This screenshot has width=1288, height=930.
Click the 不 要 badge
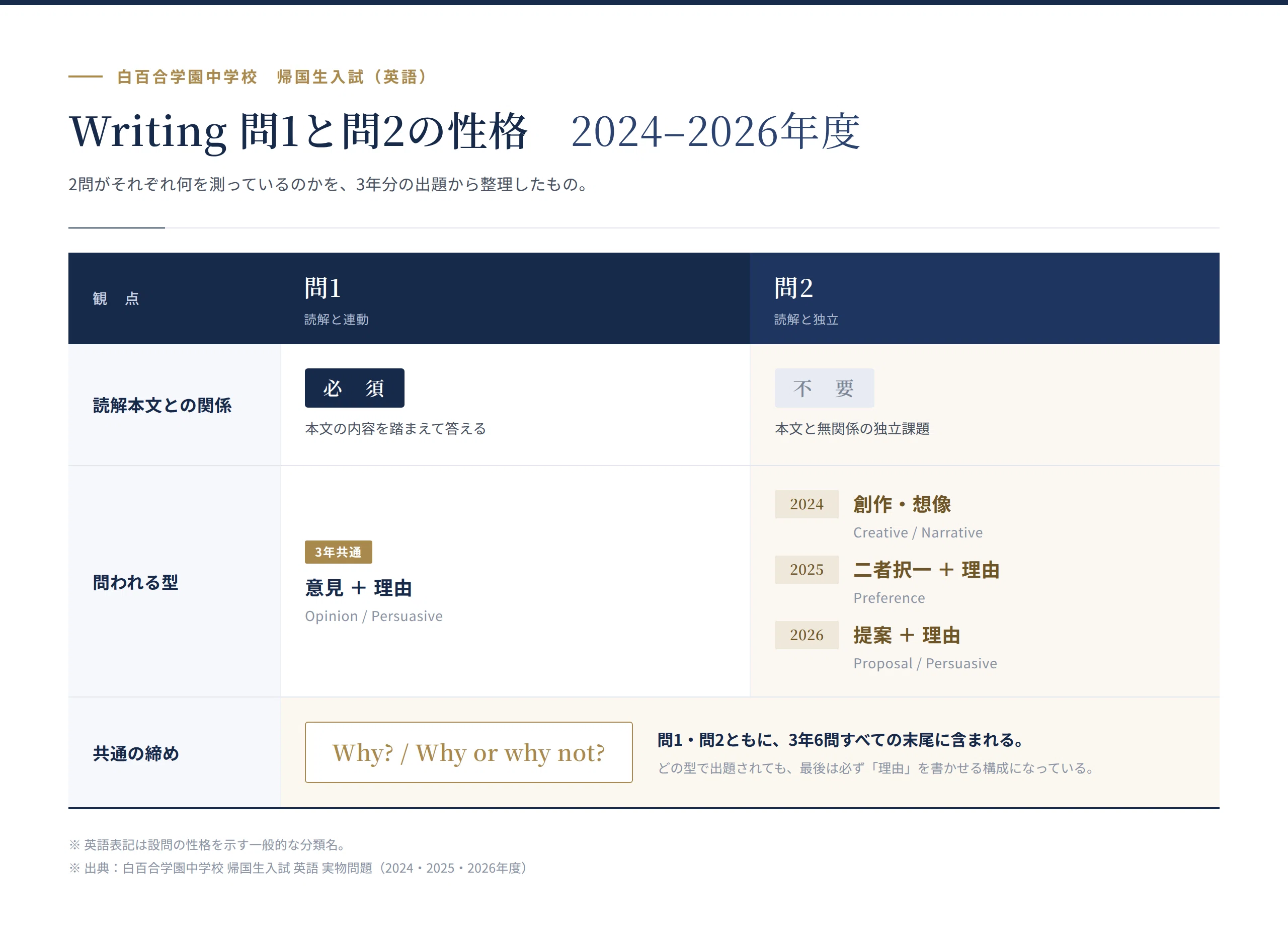tap(824, 388)
